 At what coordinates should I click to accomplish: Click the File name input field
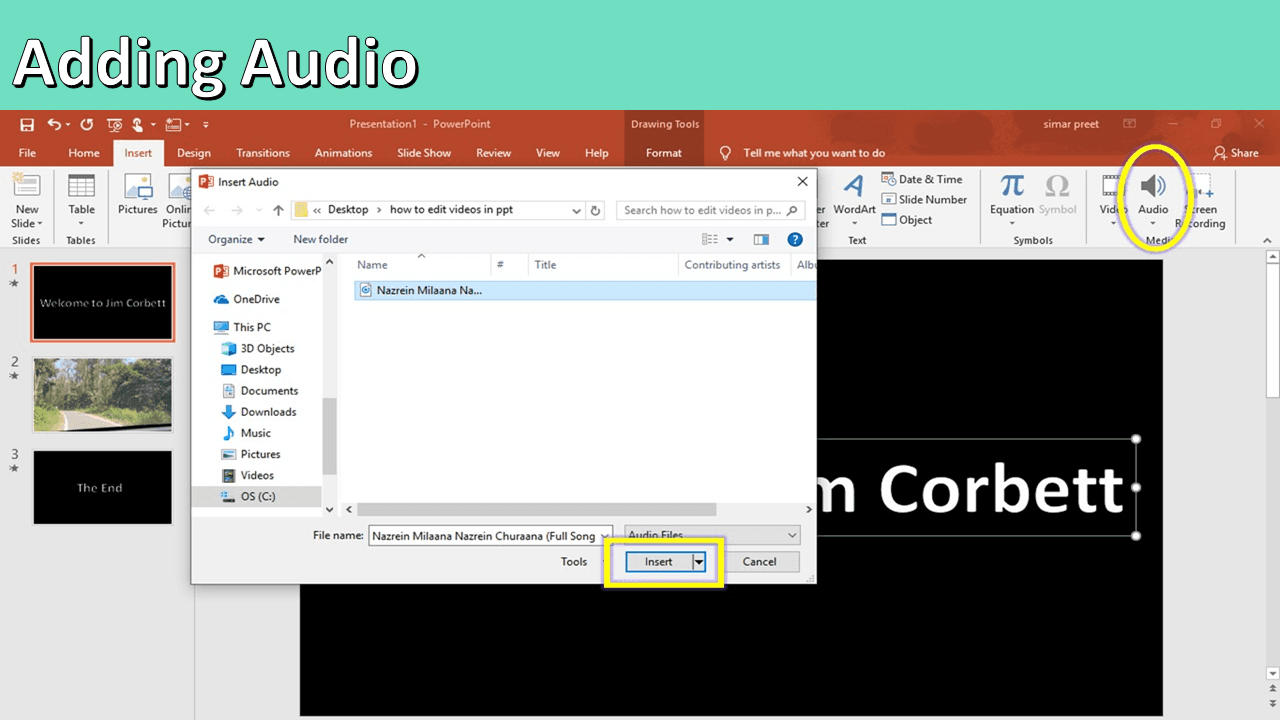coord(490,536)
